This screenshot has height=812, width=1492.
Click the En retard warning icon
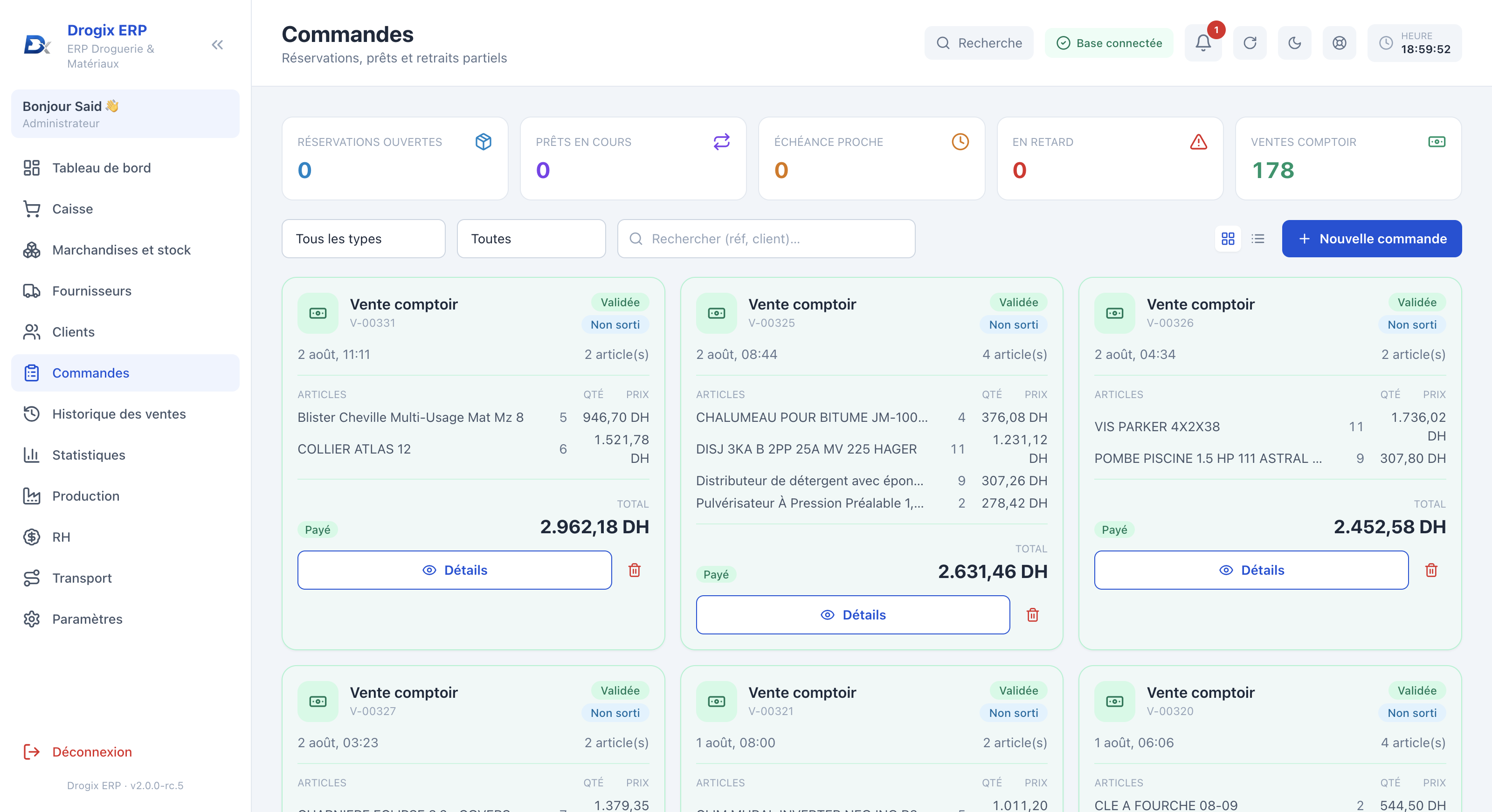1198,142
